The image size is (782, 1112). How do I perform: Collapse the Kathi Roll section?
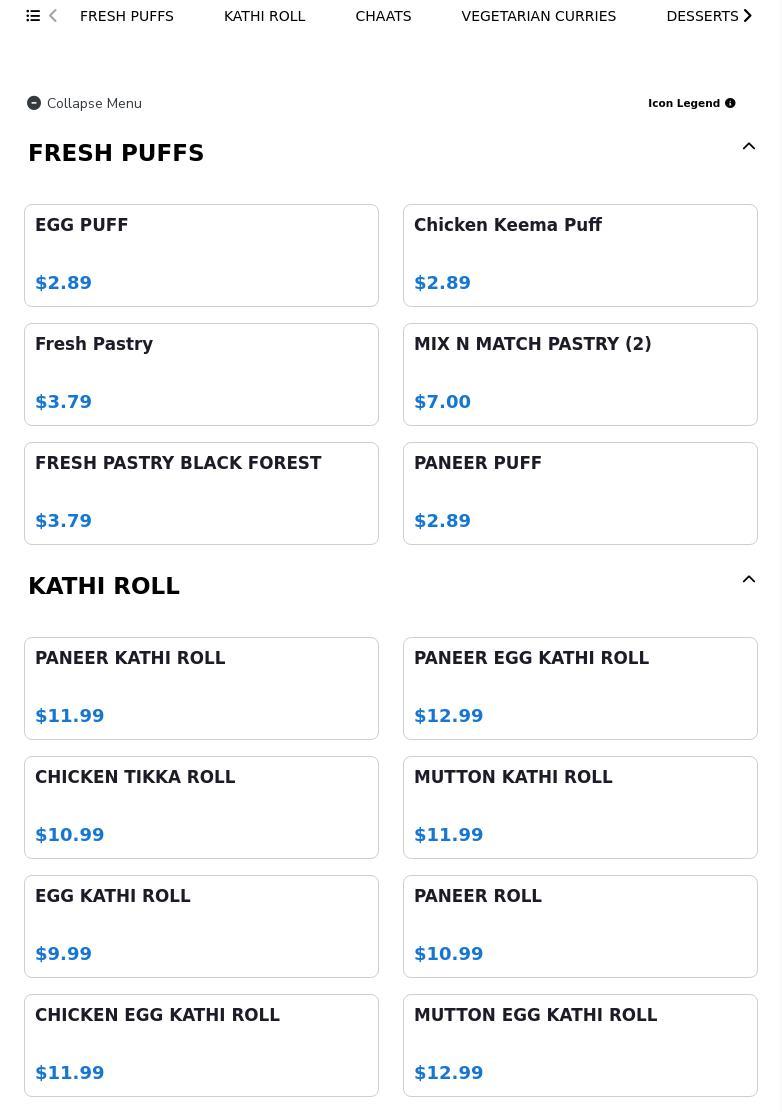[748, 580]
